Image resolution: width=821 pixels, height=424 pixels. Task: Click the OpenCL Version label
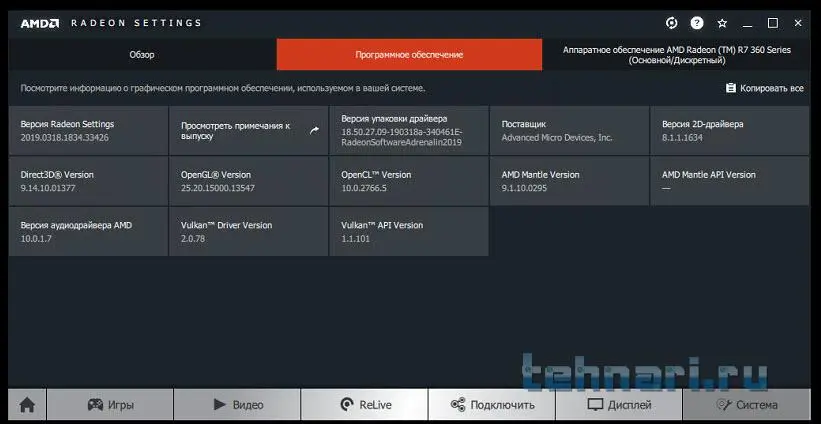tap(376, 174)
